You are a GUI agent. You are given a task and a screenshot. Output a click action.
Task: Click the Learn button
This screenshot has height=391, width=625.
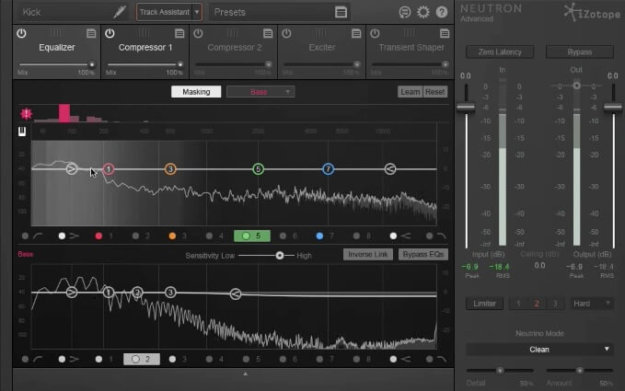tap(410, 92)
